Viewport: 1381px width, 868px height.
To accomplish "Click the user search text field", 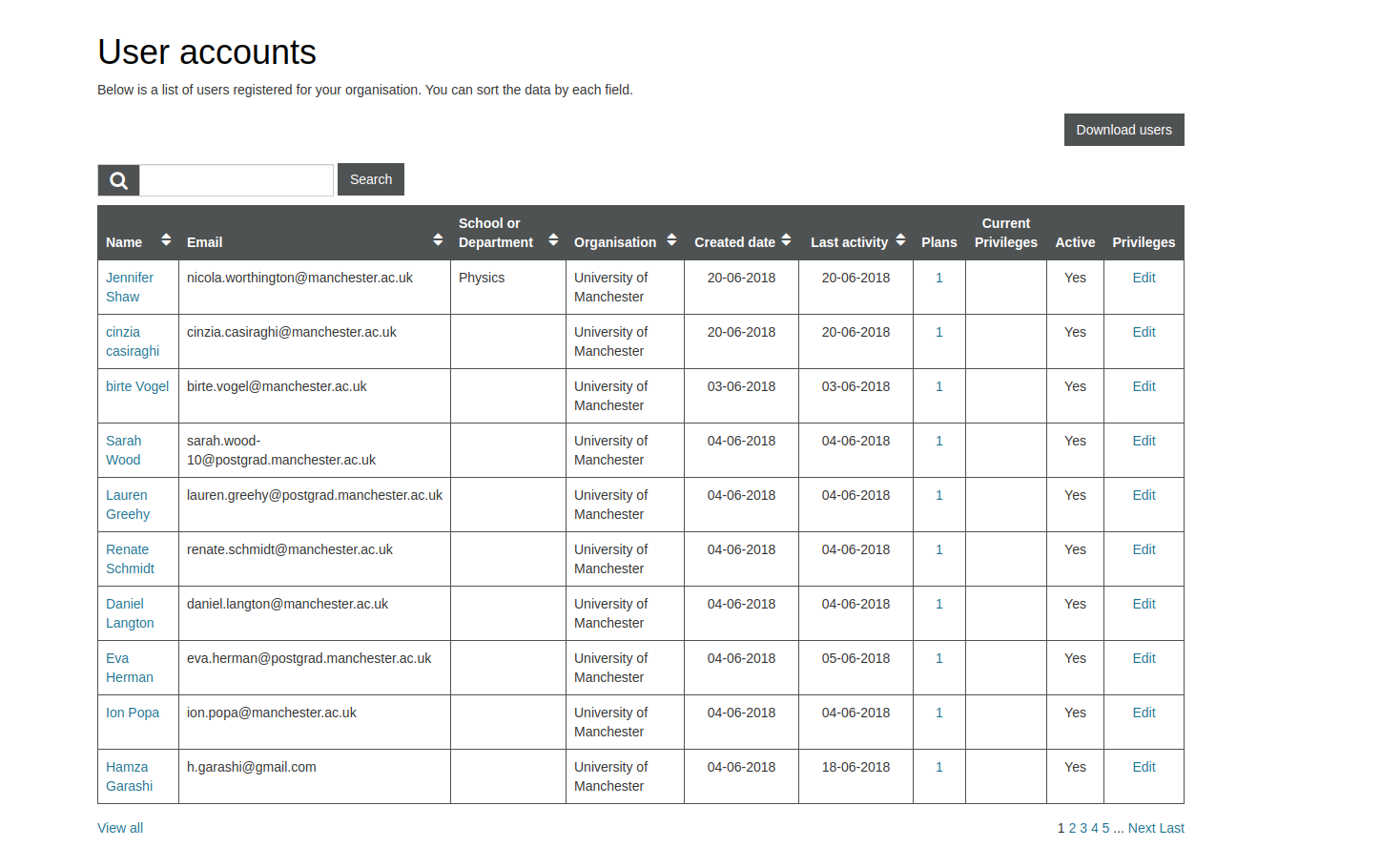I will (x=237, y=180).
